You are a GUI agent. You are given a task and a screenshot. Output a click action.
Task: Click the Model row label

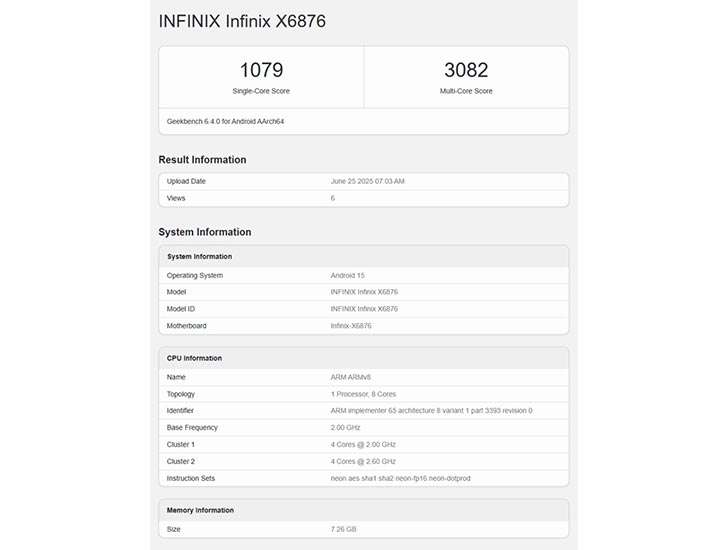[x=176, y=292]
